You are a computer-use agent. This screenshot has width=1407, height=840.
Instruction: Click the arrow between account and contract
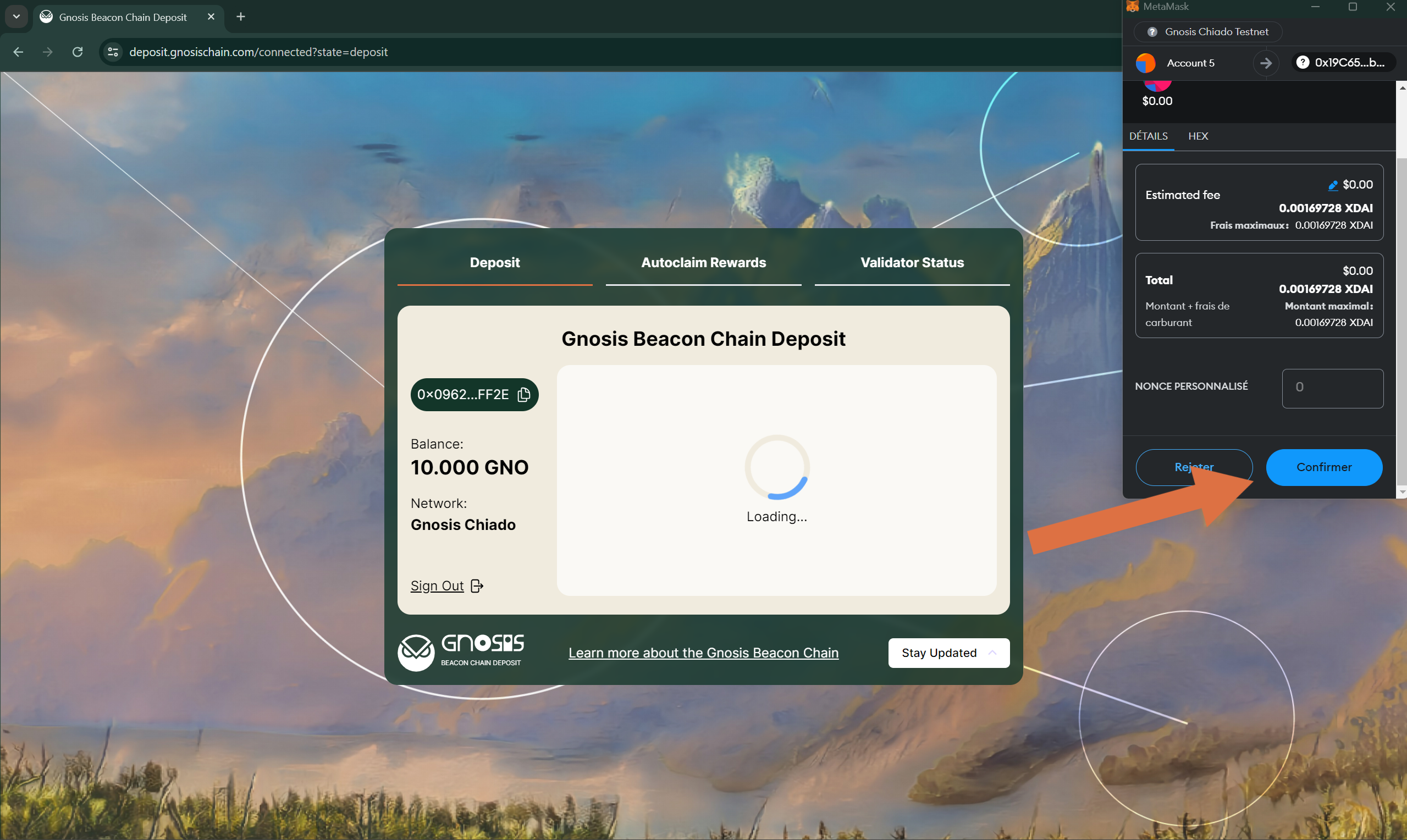click(1266, 63)
